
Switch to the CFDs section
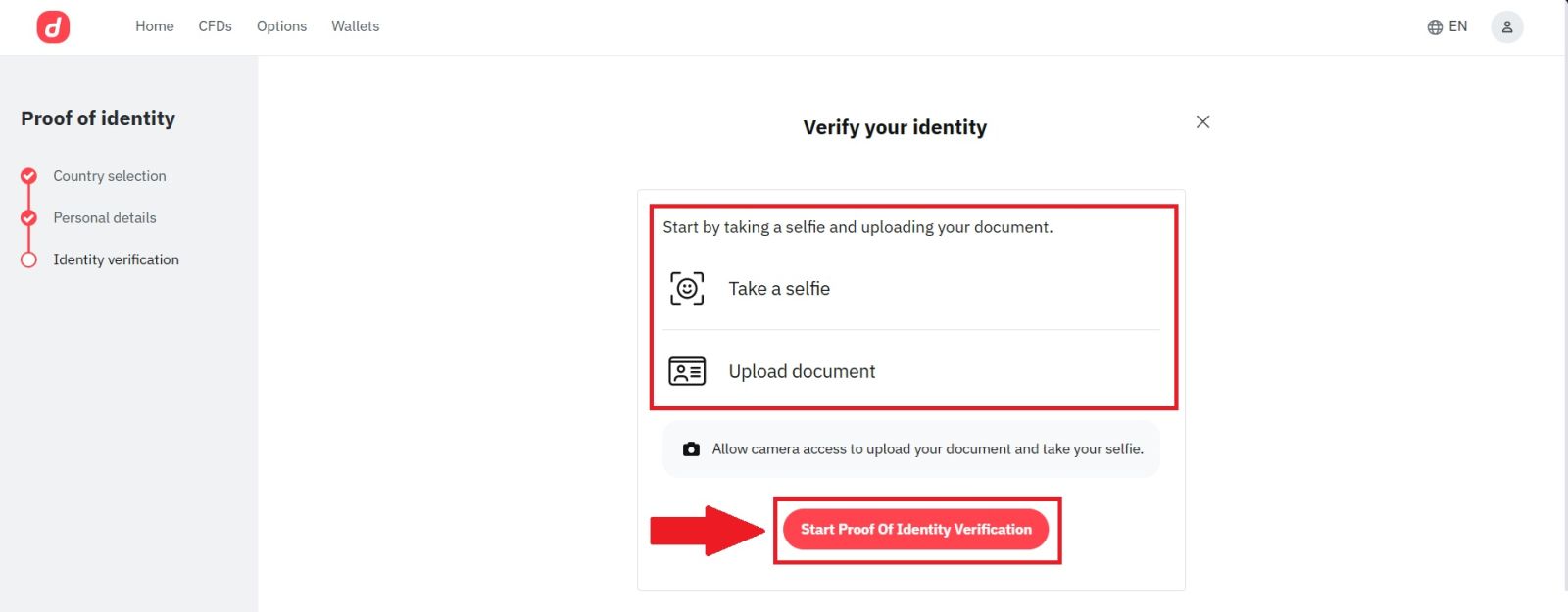pos(214,26)
